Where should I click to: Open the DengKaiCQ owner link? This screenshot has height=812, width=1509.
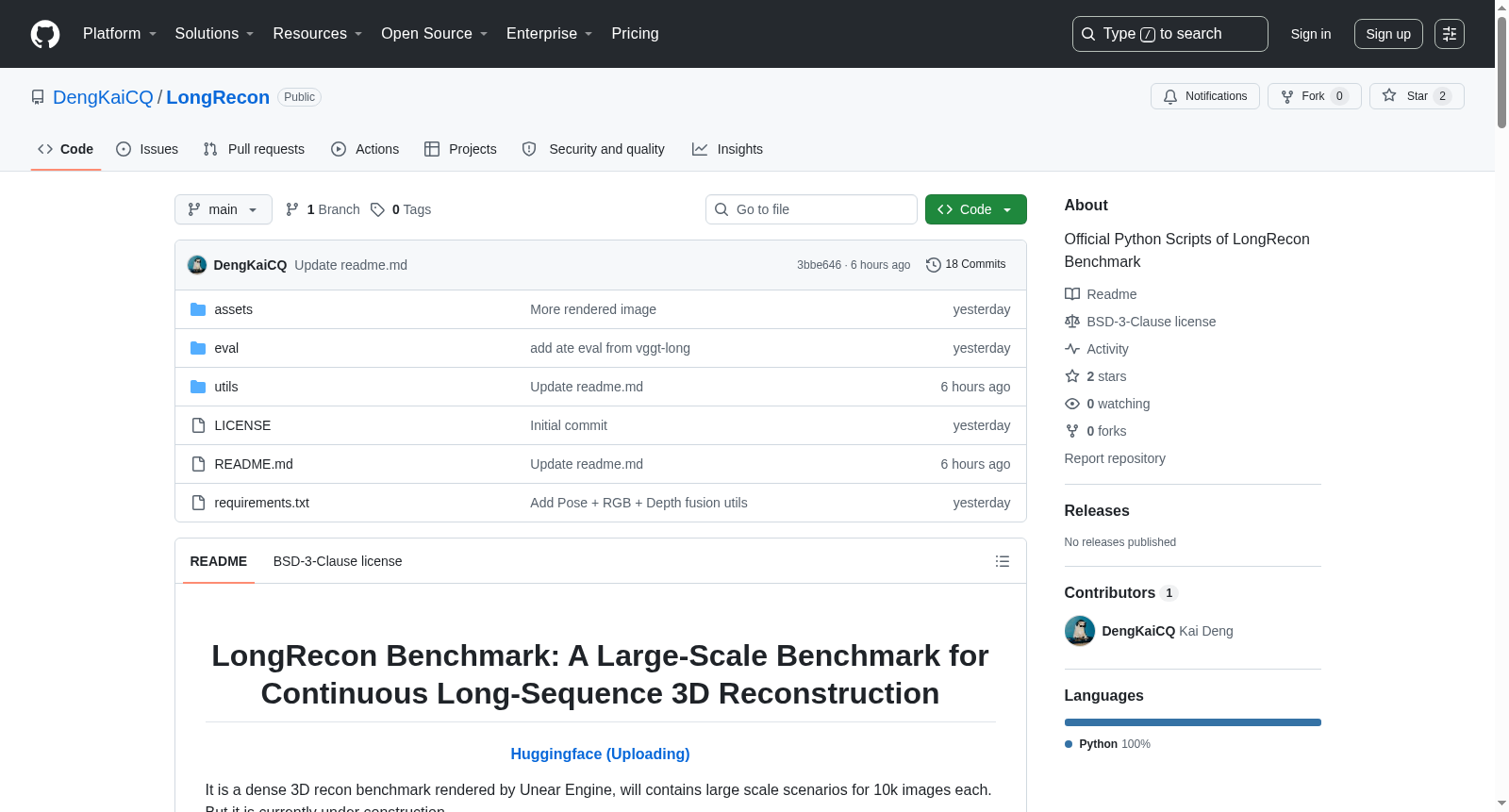103,97
